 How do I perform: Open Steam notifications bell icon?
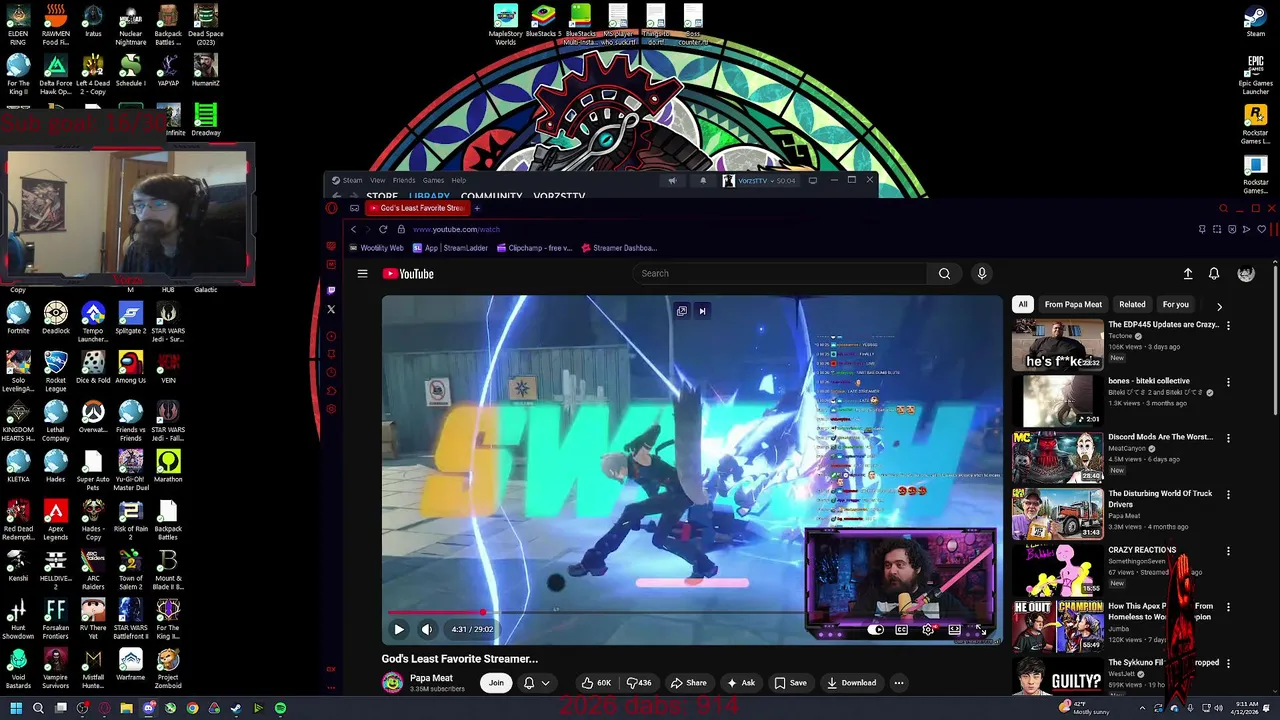tap(702, 181)
